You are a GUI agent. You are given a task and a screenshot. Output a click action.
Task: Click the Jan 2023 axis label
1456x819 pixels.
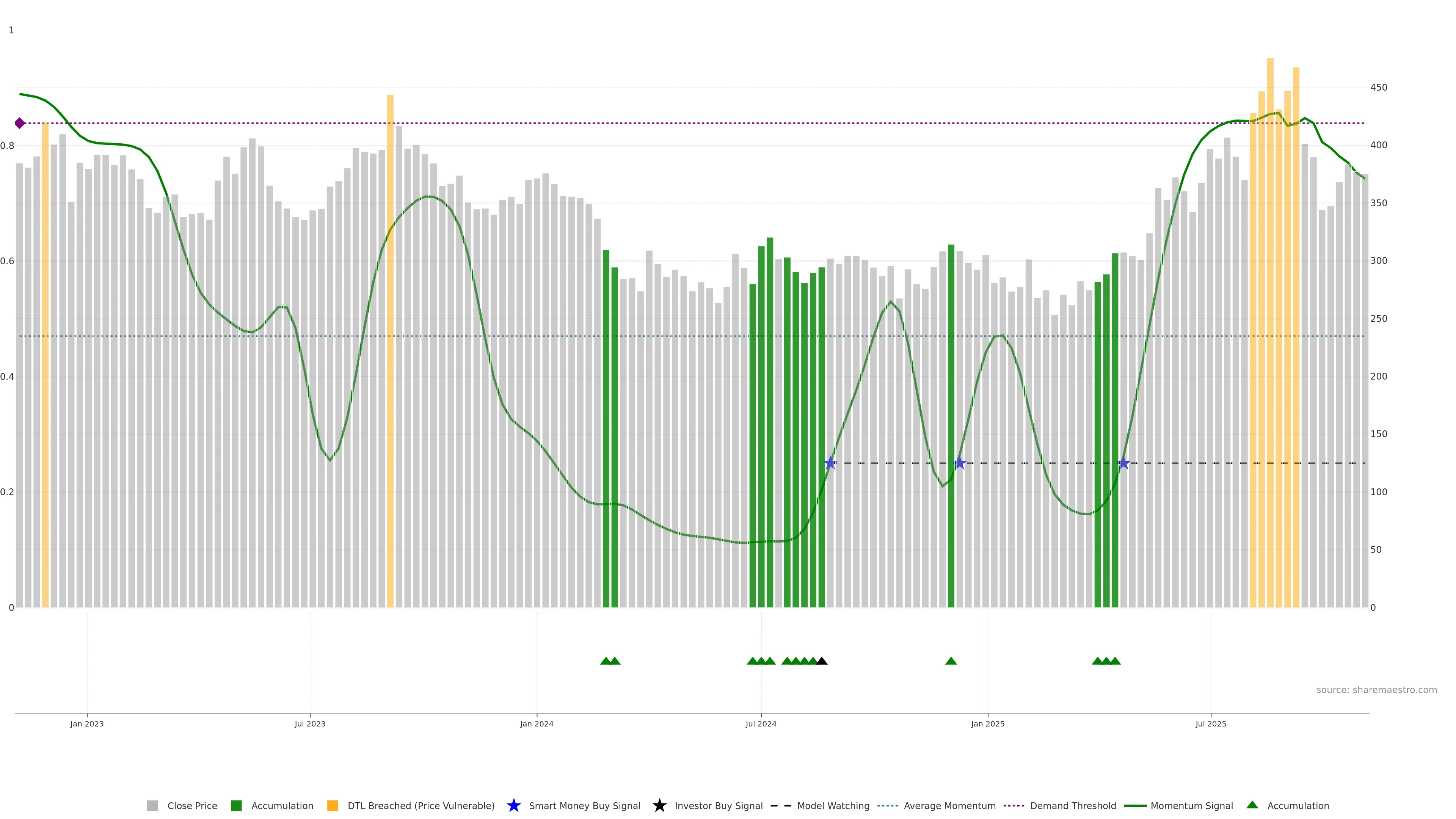(87, 723)
